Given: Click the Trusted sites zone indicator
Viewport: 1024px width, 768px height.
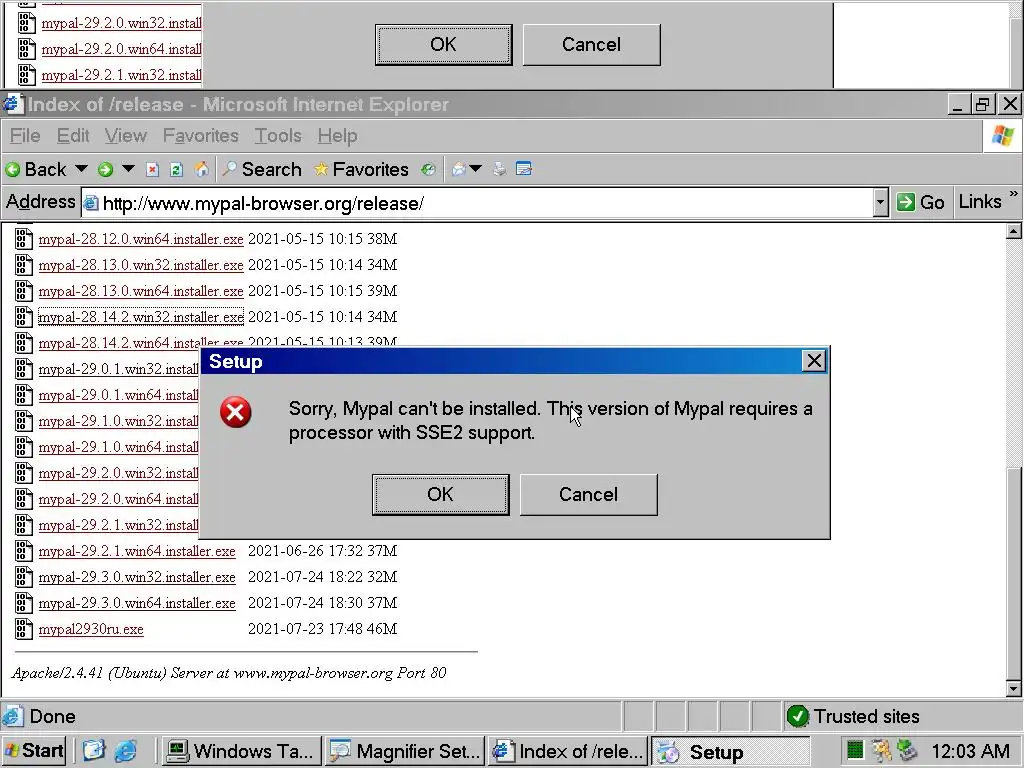Looking at the screenshot, I should click(854, 716).
